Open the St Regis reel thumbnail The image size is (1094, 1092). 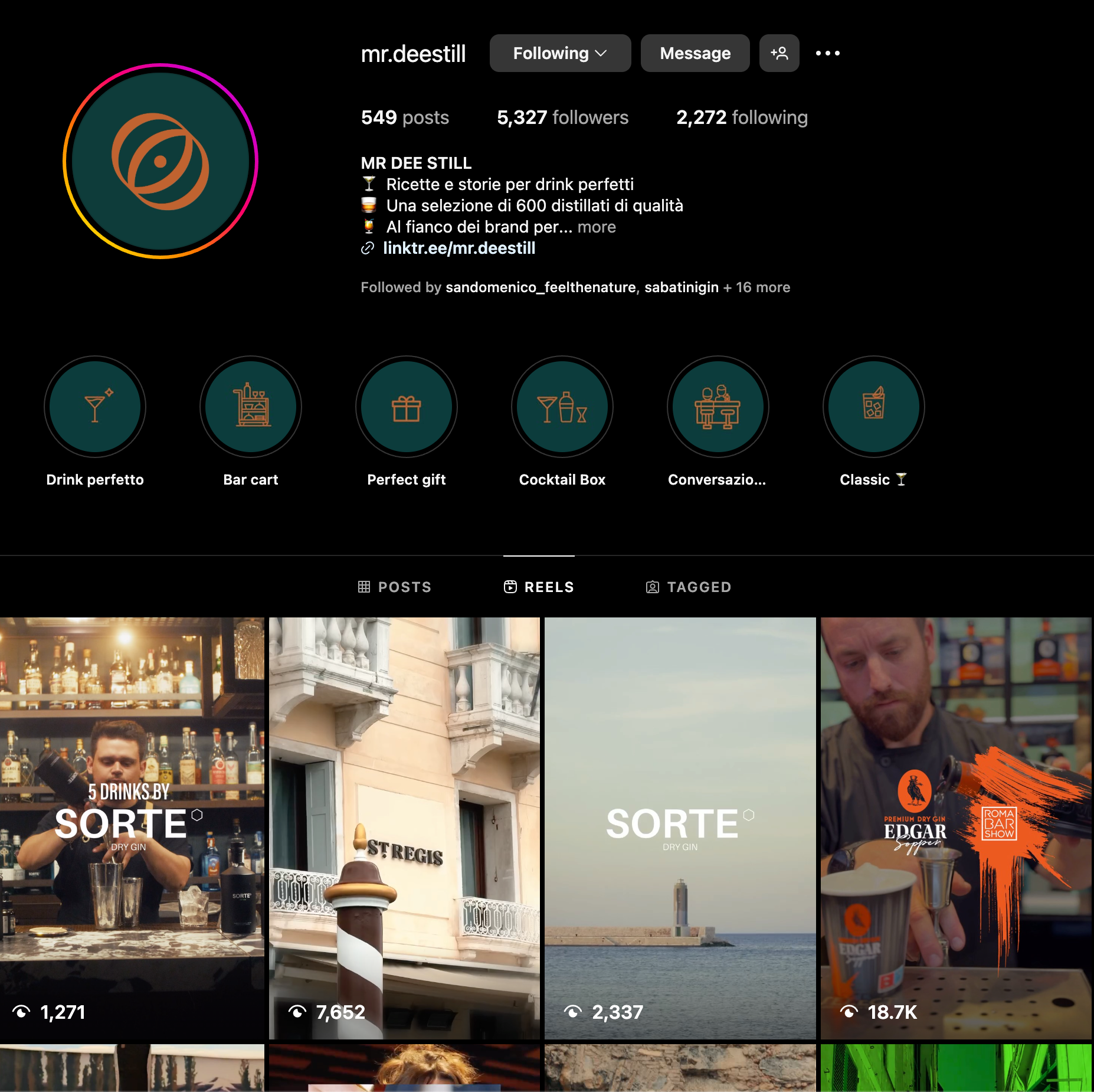click(404, 828)
